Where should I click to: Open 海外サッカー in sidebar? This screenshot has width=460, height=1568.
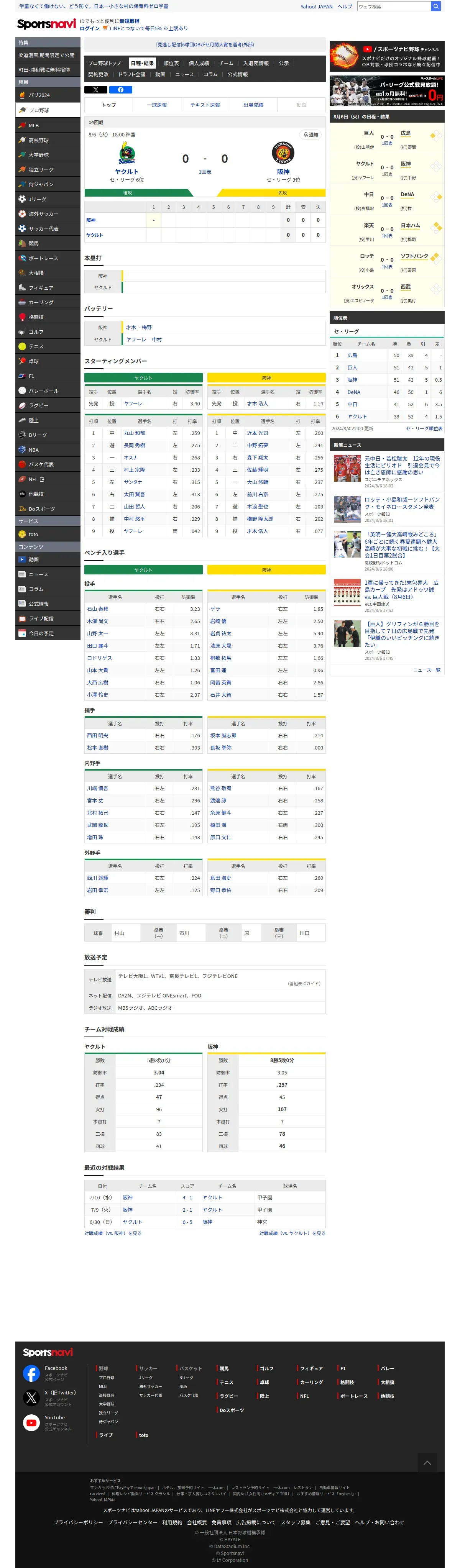coord(48,214)
